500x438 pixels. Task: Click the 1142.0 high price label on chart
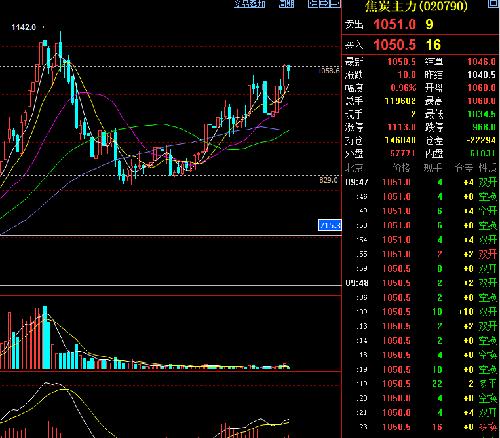click(x=23, y=27)
